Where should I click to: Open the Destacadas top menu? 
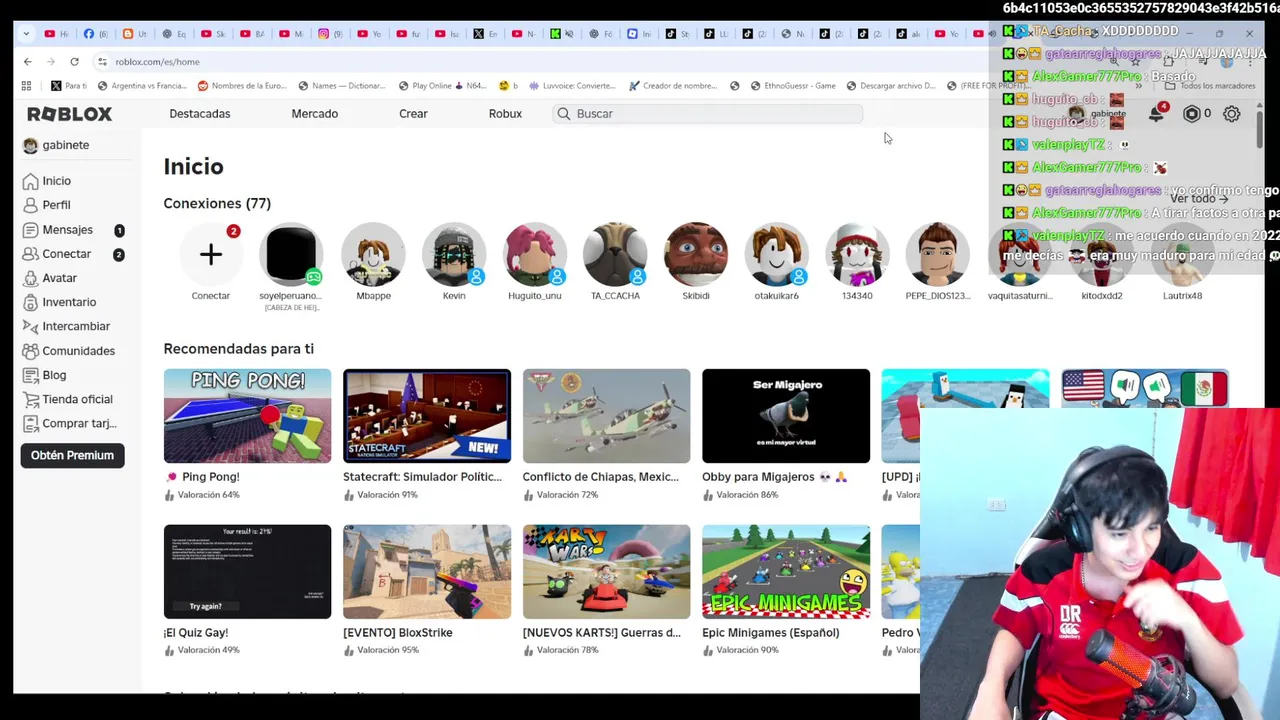click(200, 114)
